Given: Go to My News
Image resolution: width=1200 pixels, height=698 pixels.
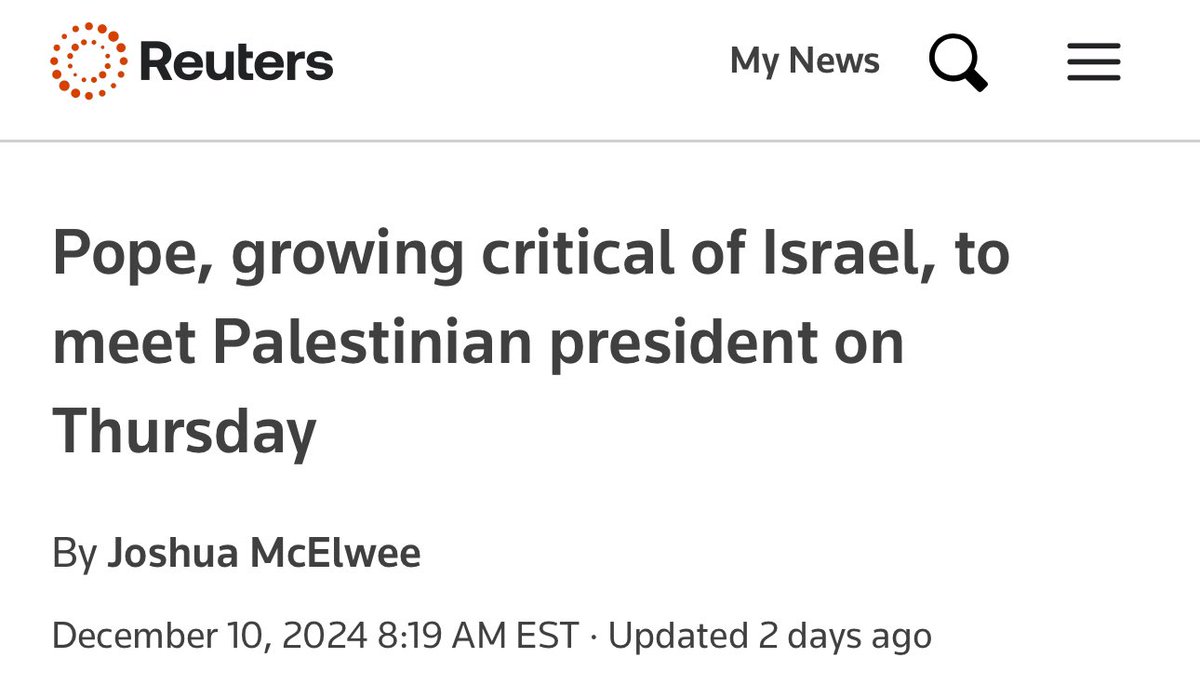Looking at the screenshot, I should click(x=804, y=62).
